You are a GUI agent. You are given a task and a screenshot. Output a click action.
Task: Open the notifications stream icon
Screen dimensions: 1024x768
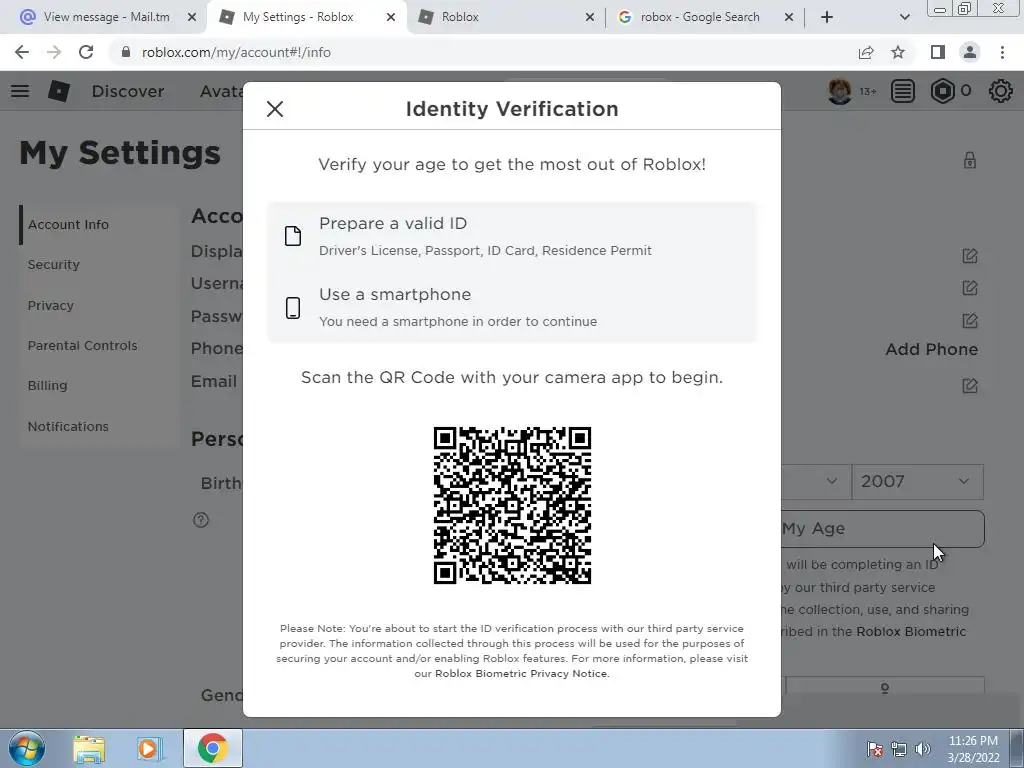click(x=903, y=91)
